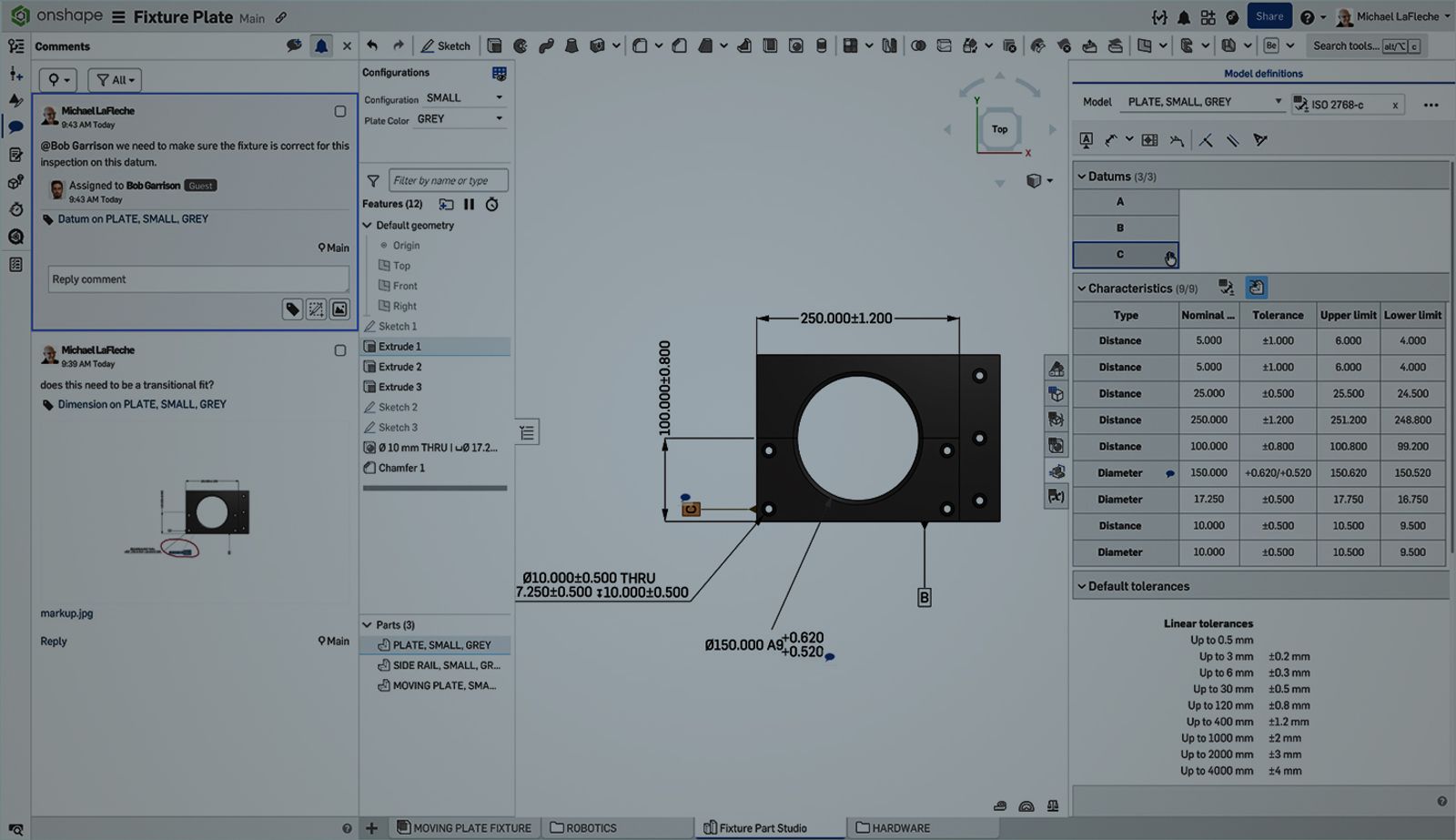Open the HARDWARE tab
Viewport: 1456px width, 840px height.
902,828
